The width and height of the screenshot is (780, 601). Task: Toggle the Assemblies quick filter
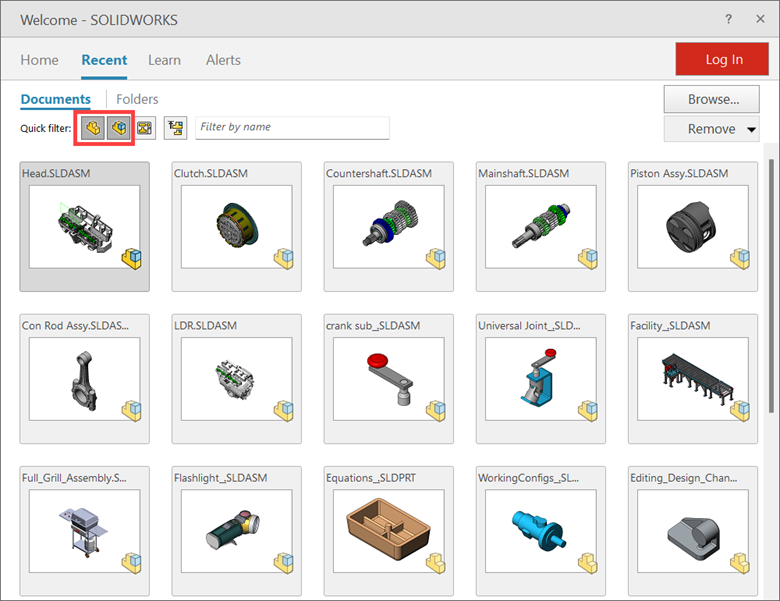click(x=119, y=128)
